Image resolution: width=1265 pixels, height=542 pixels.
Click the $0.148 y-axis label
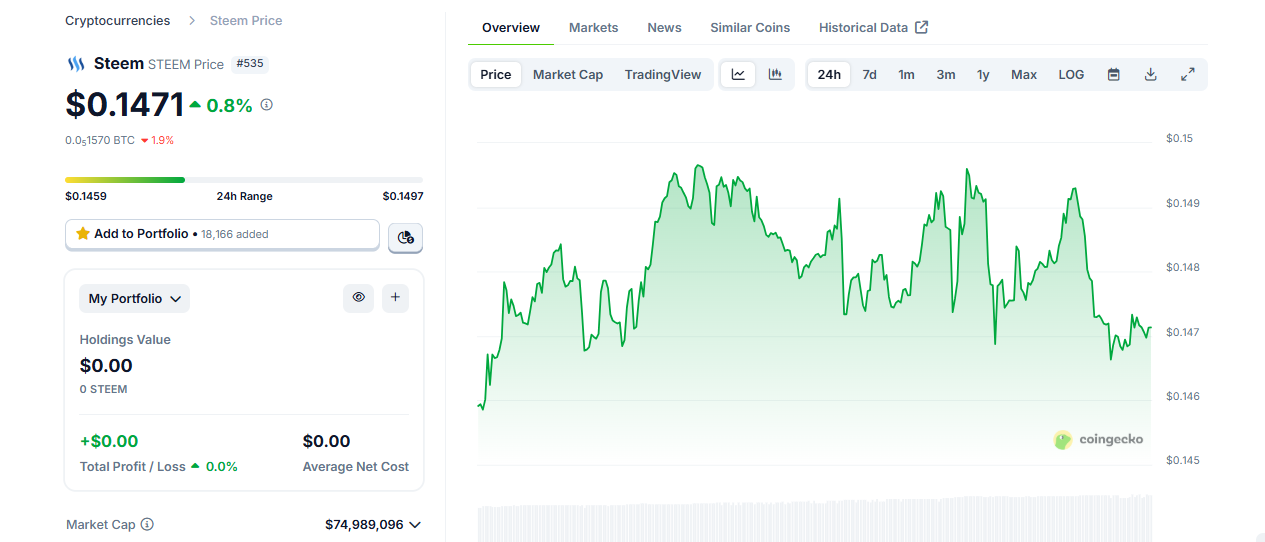point(1182,267)
